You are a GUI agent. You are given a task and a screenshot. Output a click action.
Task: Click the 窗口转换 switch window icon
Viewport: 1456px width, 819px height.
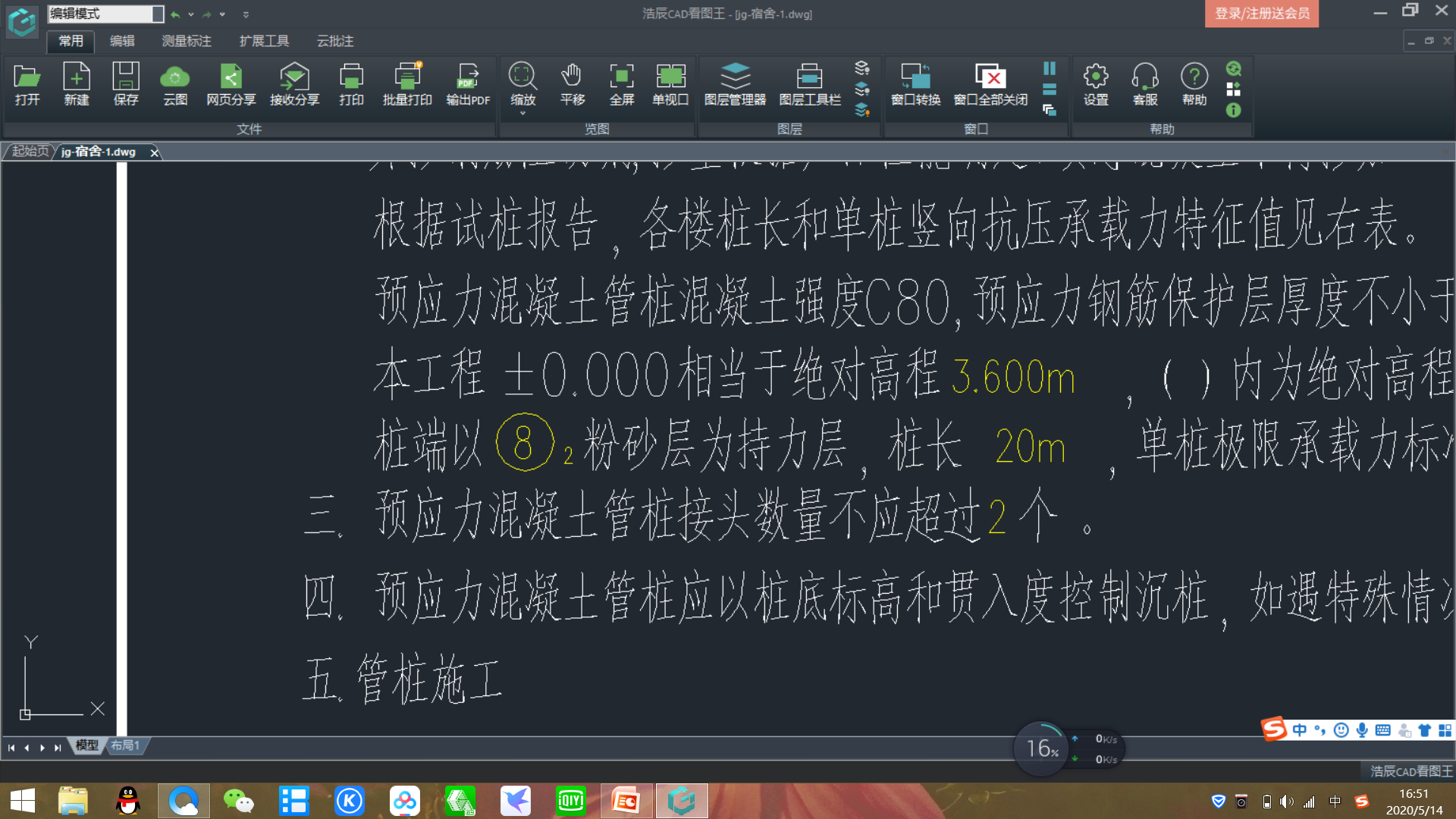(x=915, y=84)
